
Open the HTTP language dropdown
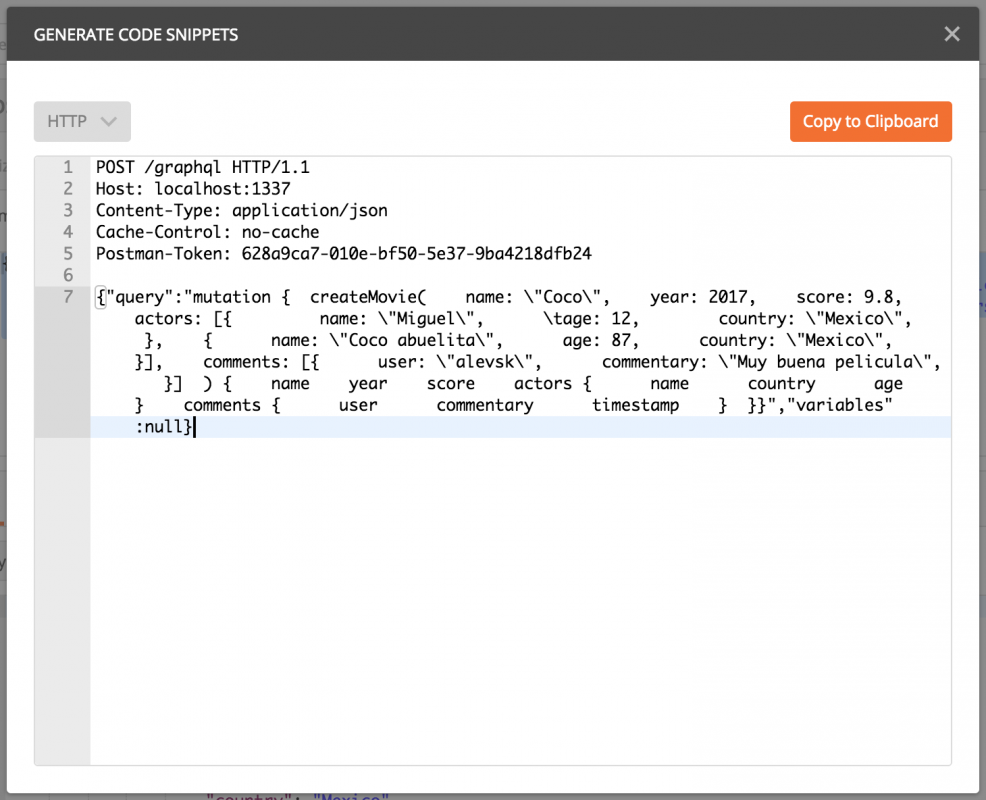(82, 121)
